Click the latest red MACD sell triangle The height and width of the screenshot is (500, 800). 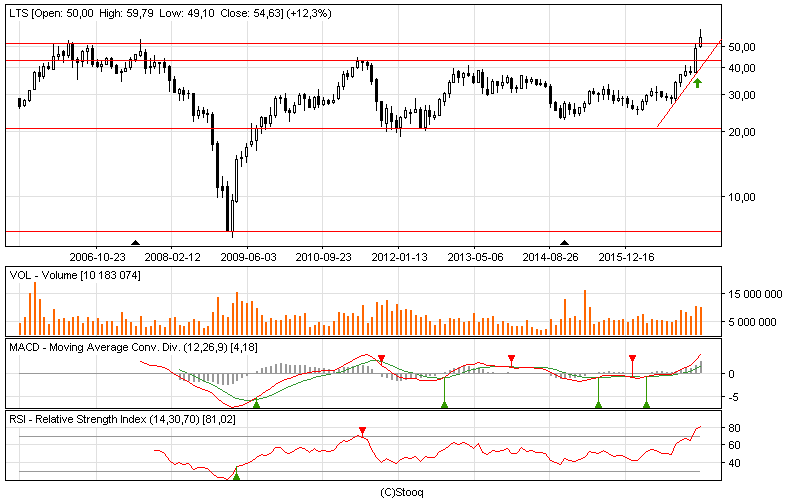[x=633, y=359]
